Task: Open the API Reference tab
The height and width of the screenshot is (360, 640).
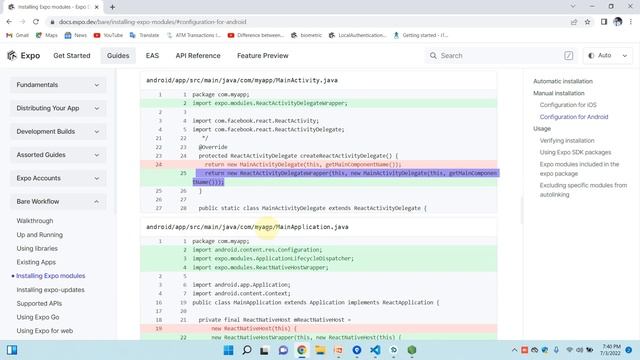Action: tap(198, 56)
